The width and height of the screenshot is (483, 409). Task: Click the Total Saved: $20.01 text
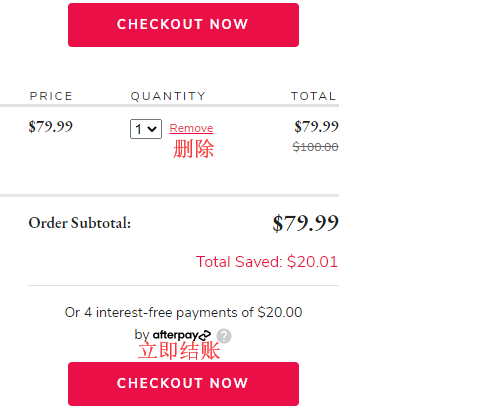click(x=267, y=262)
